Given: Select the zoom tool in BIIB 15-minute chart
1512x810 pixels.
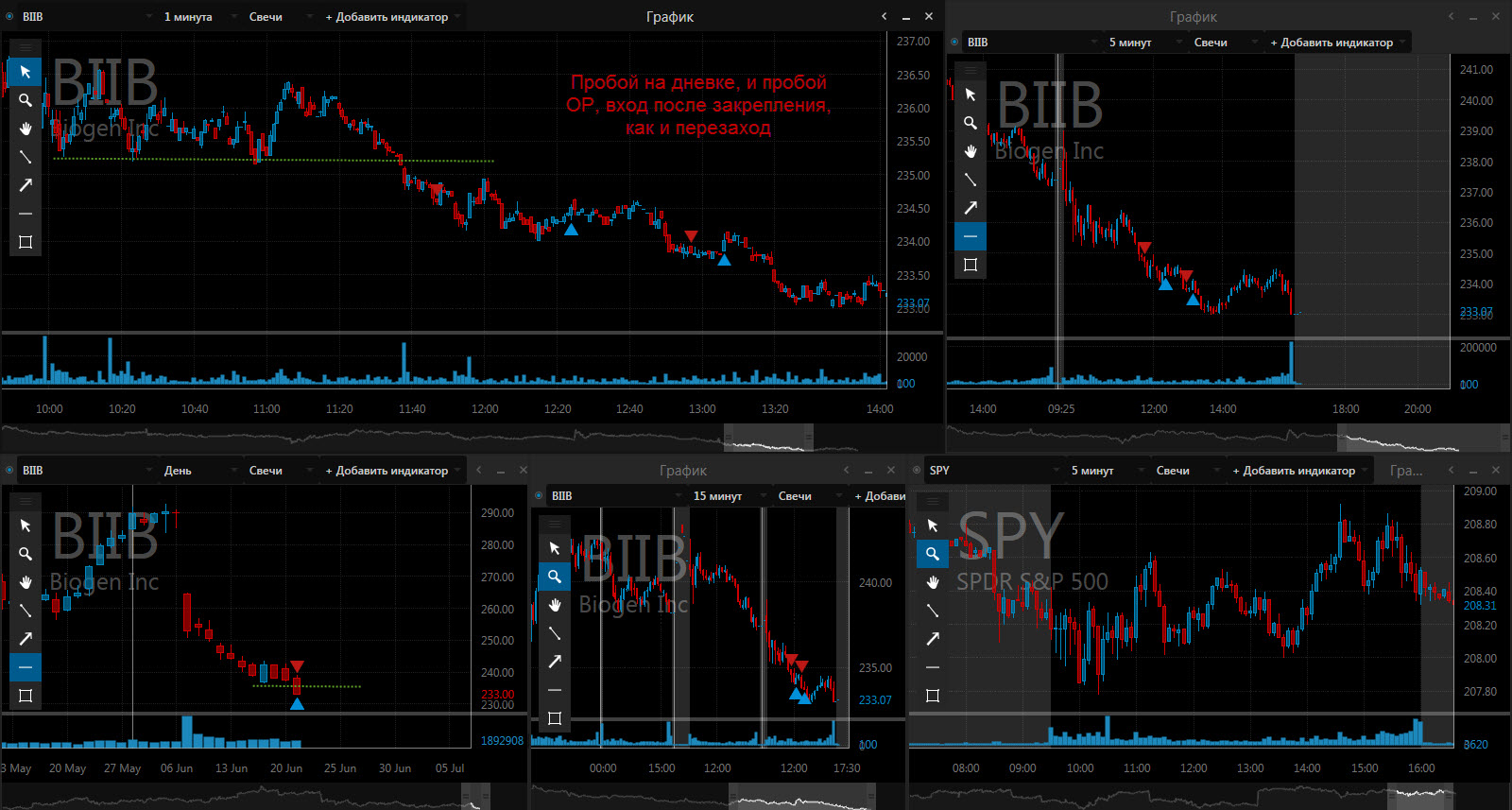Looking at the screenshot, I should coord(555,577).
